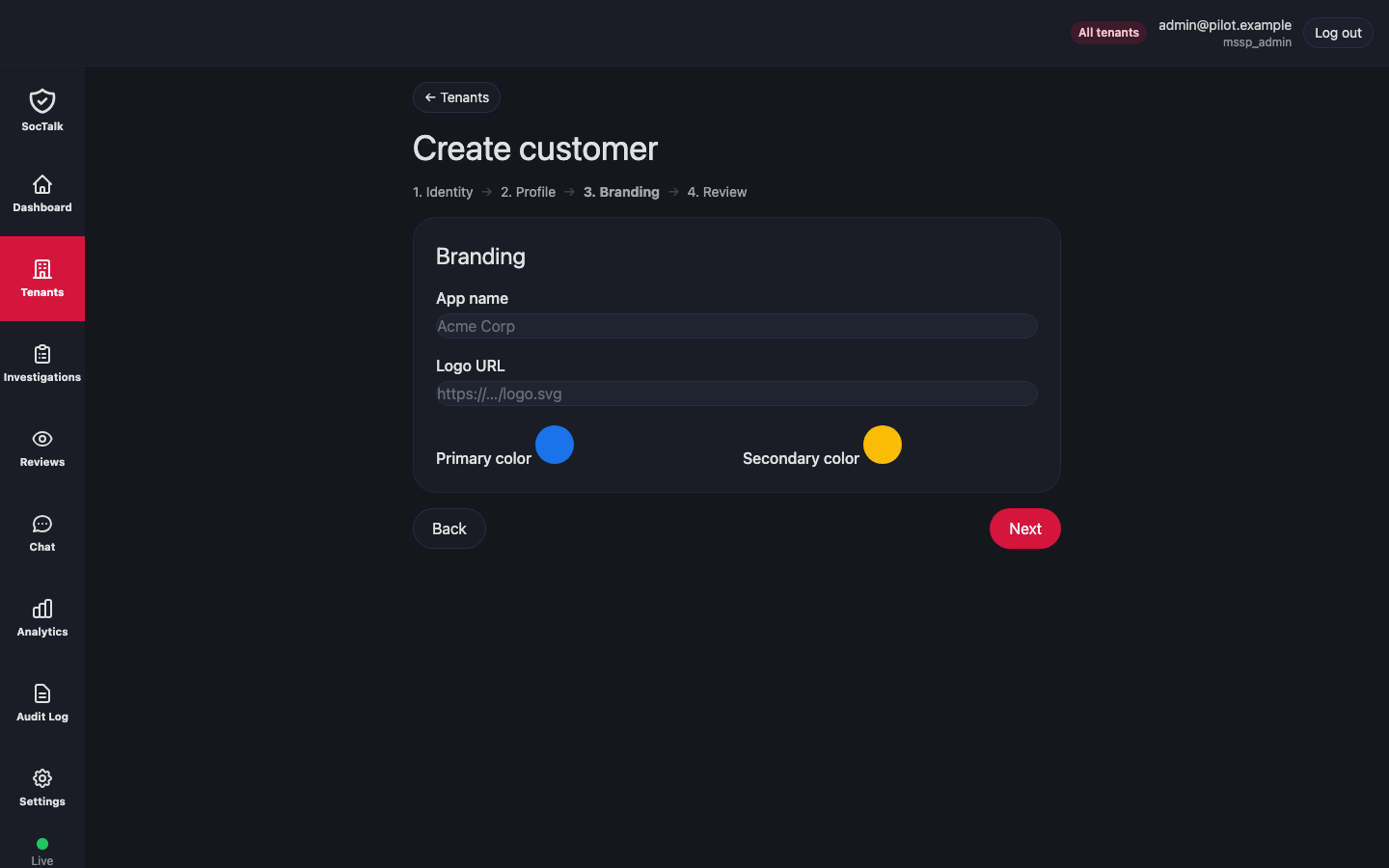Image resolution: width=1389 pixels, height=868 pixels.
Task: Go back to Tenants list
Action: pos(456,97)
